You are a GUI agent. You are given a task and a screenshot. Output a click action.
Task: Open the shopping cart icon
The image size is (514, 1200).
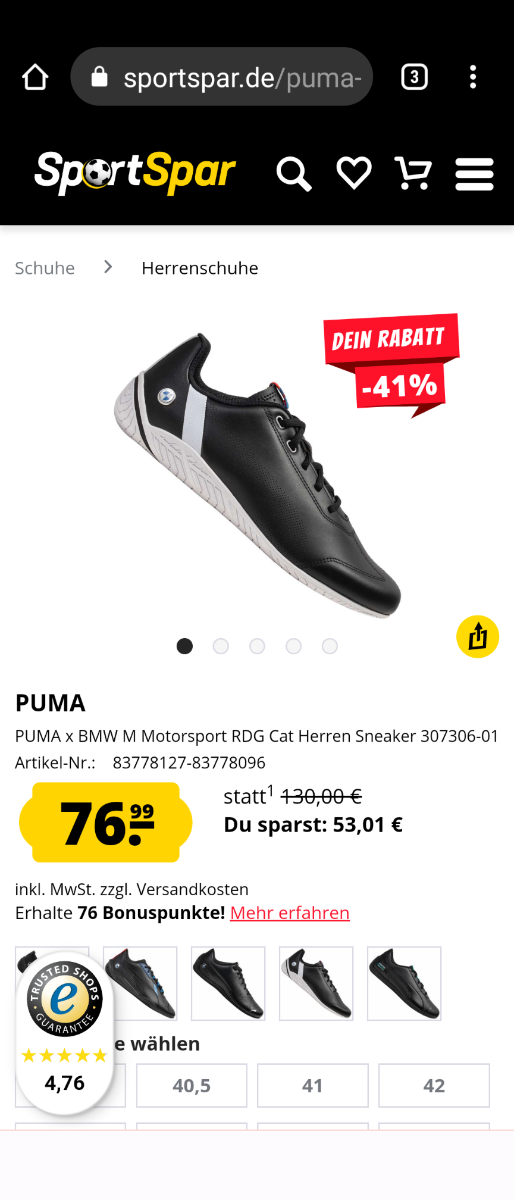(413, 173)
